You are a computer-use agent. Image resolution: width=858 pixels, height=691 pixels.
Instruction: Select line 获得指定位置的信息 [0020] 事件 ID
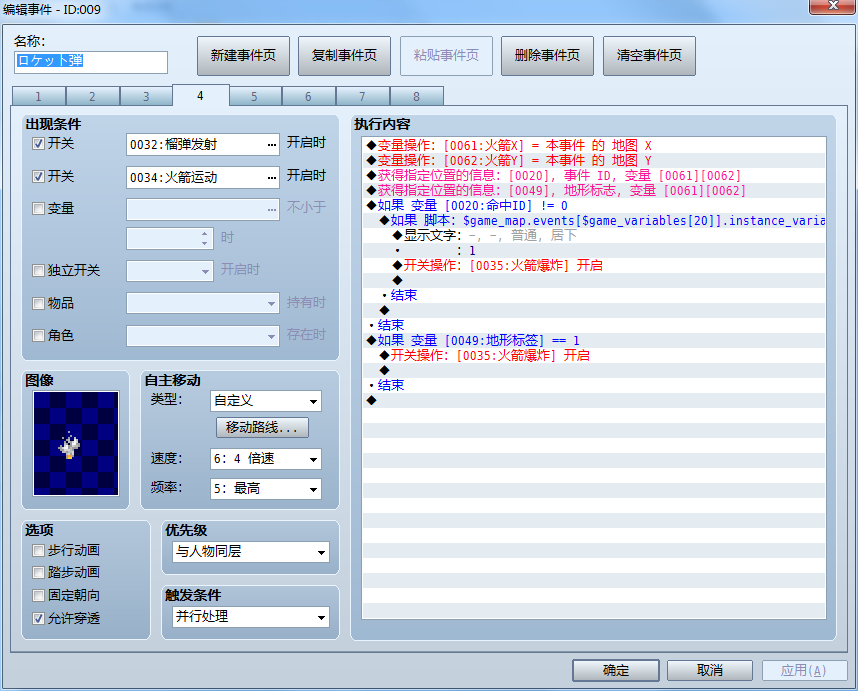[594, 176]
